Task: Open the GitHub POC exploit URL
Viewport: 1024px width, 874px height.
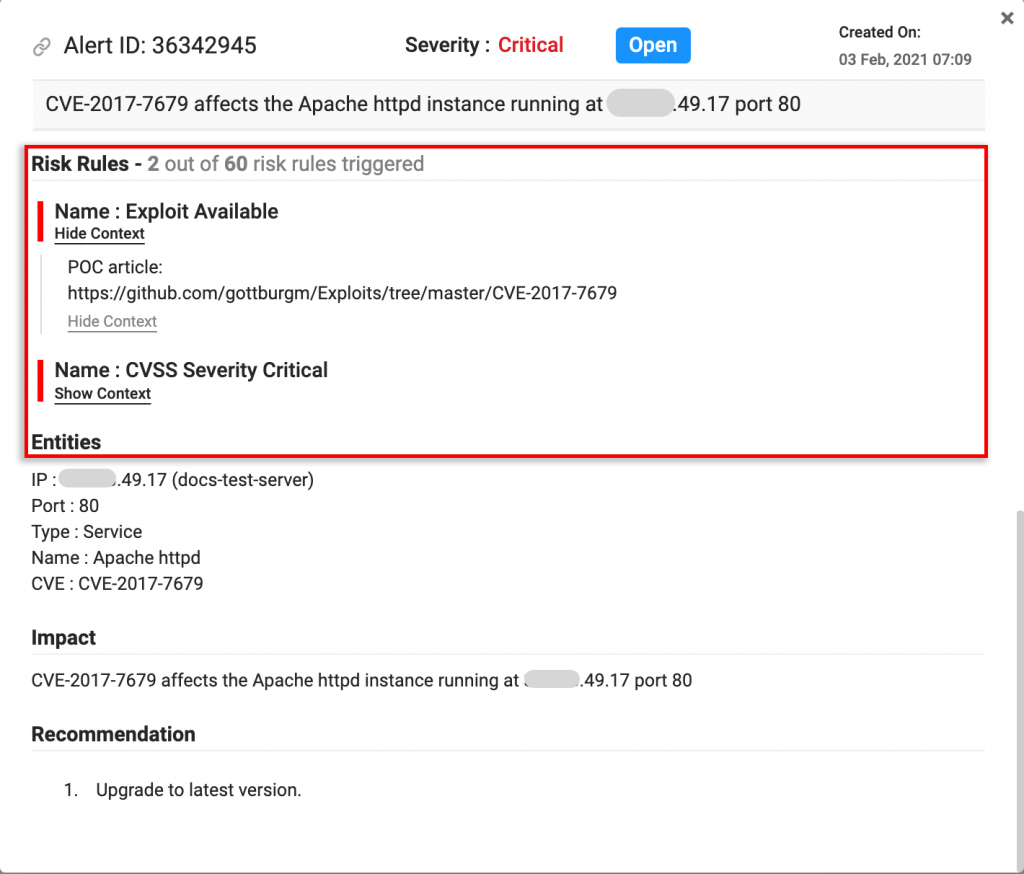Action: click(x=342, y=293)
